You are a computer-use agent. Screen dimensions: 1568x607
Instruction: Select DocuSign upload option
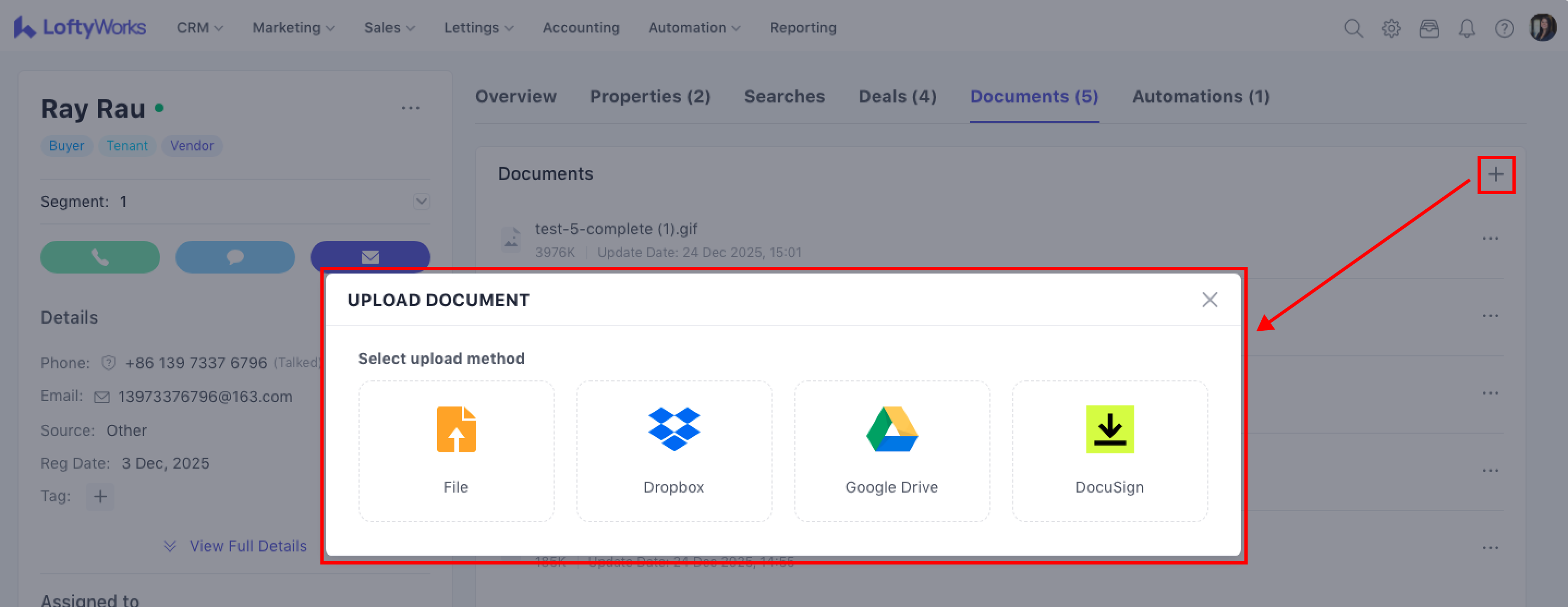pos(1110,451)
